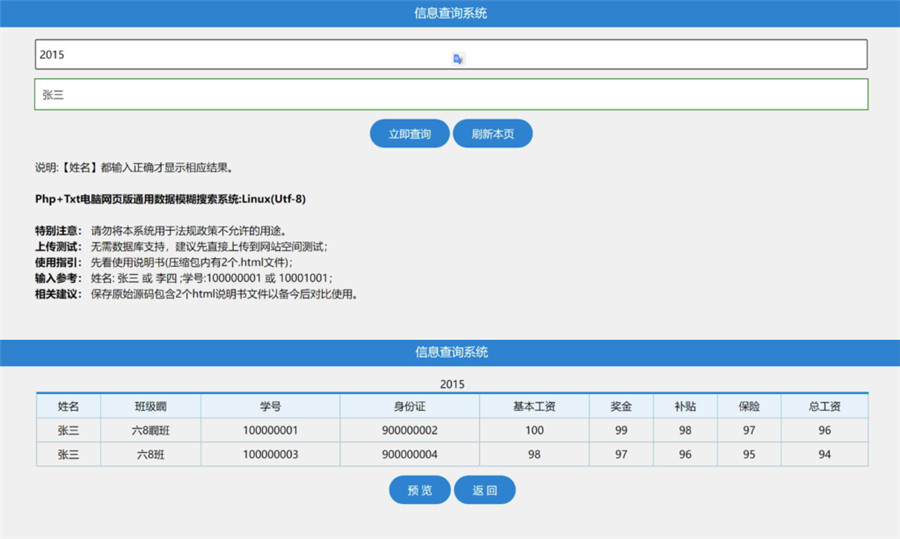Click the 刷新本页 button
900x539 pixels.
point(492,134)
